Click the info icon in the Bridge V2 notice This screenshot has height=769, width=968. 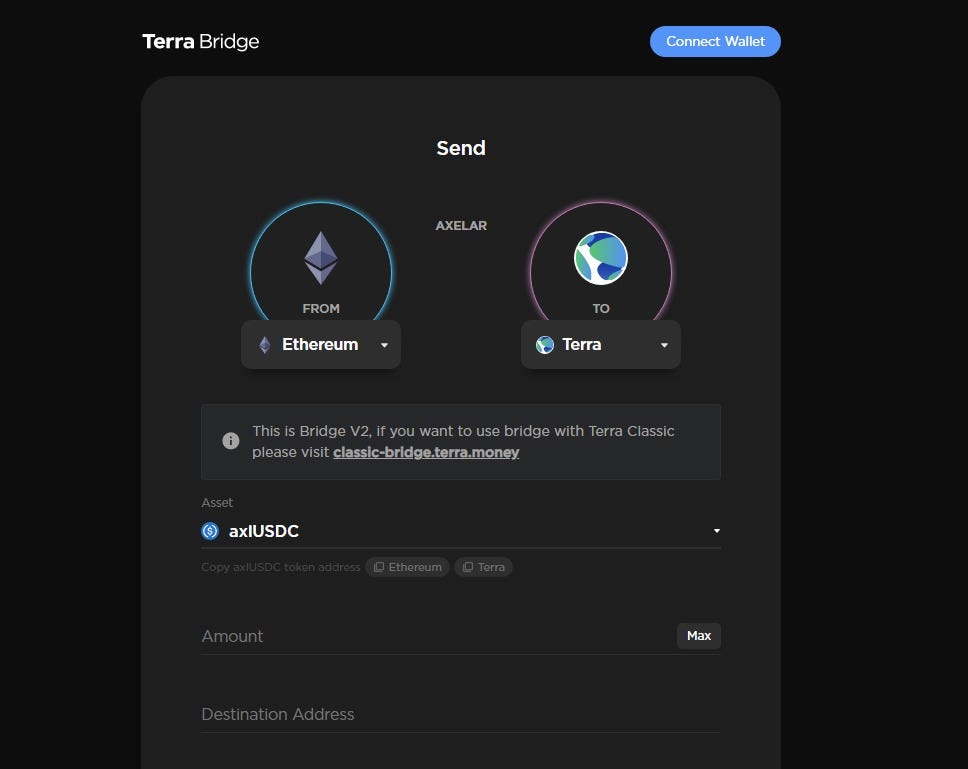[230, 441]
